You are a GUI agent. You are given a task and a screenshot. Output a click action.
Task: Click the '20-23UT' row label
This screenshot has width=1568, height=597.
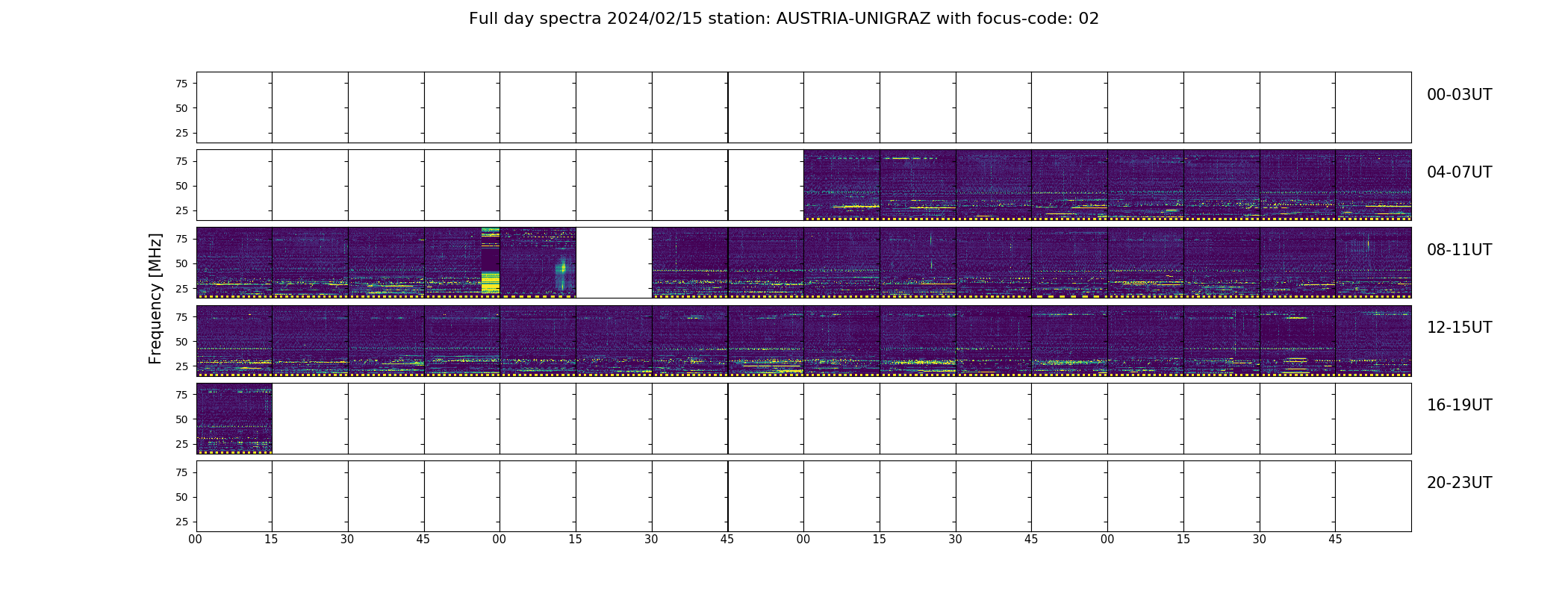coord(1459,483)
